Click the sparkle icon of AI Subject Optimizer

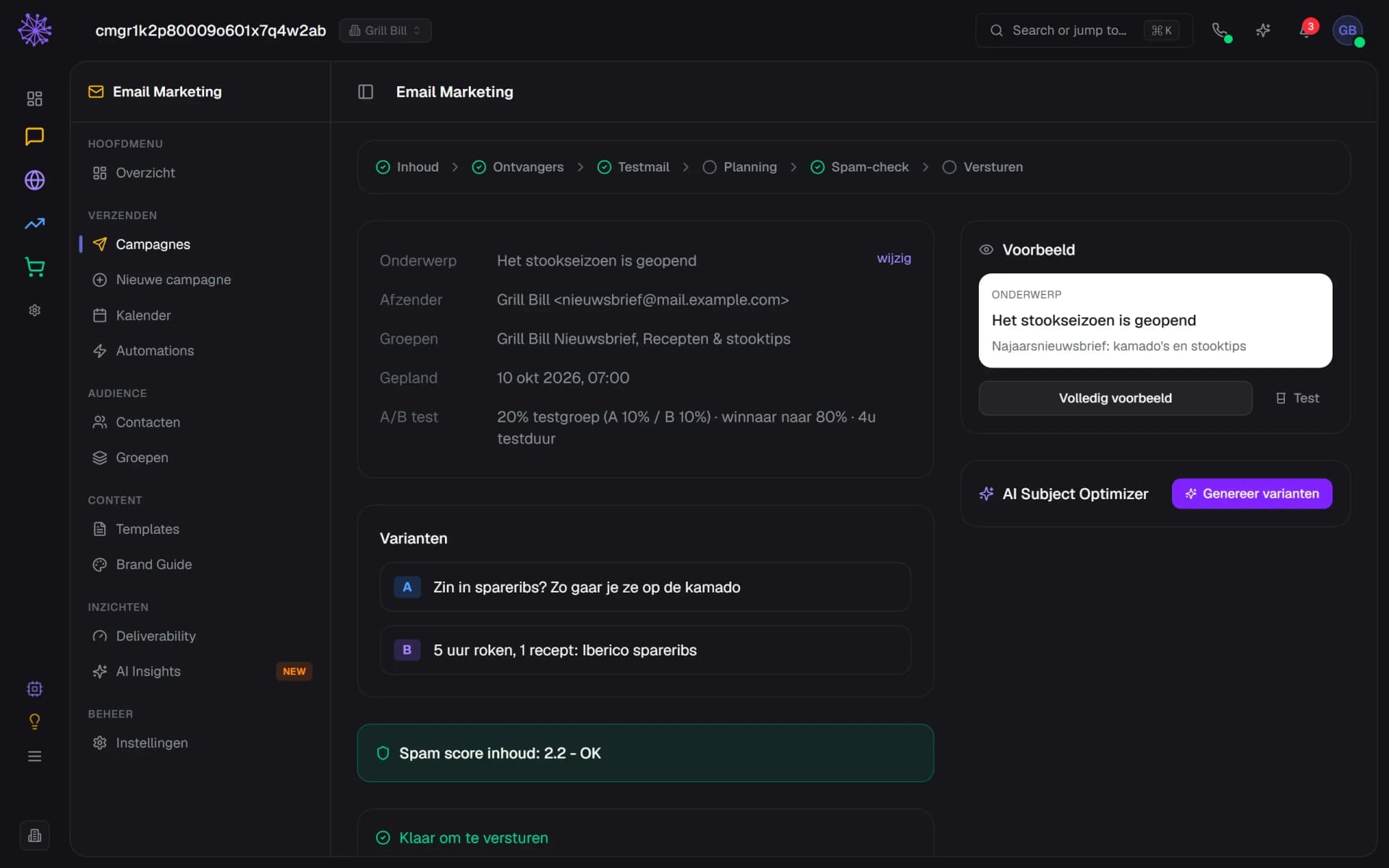point(986,493)
